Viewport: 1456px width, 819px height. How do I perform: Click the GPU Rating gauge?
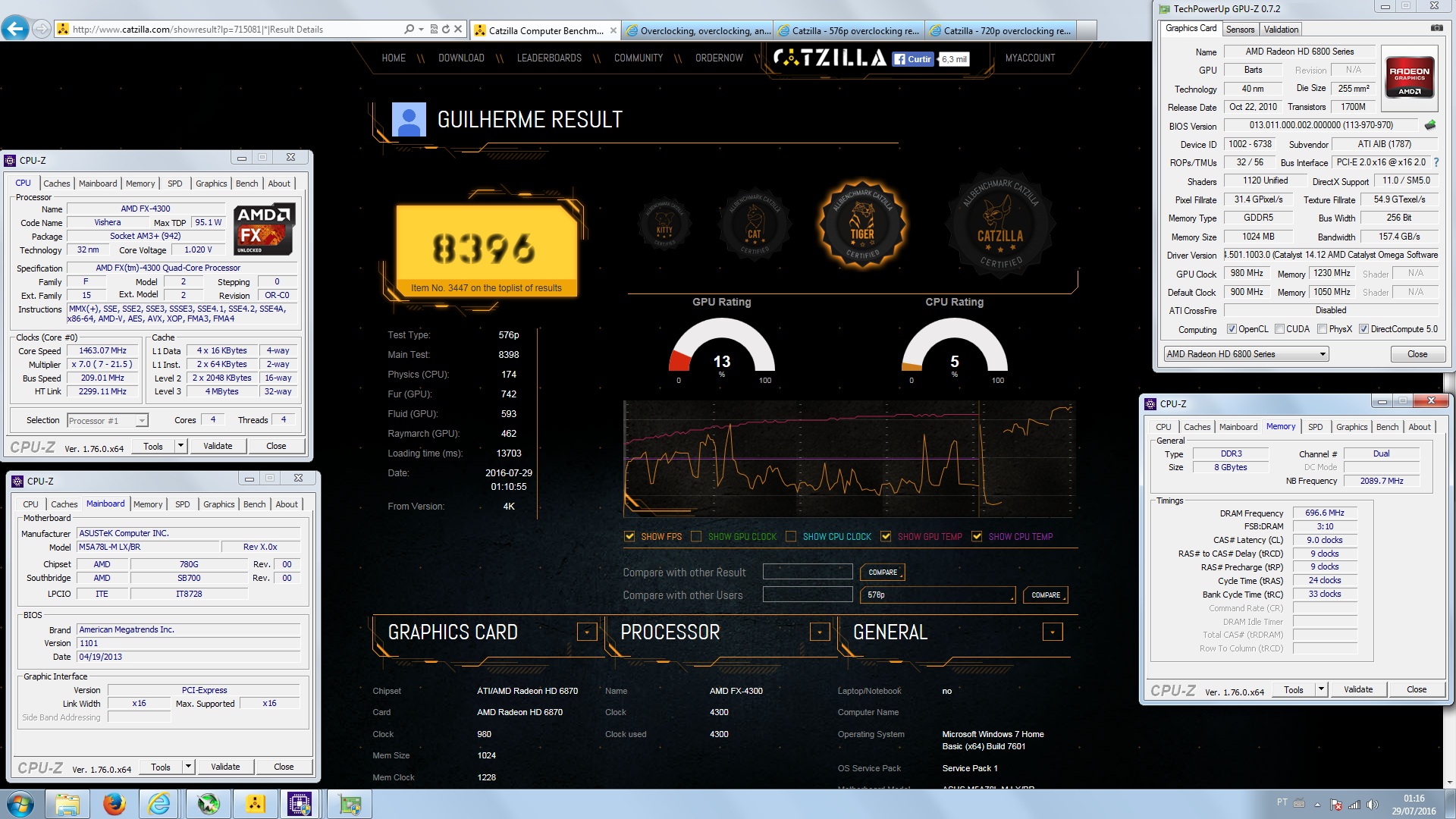tap(722, 347)
